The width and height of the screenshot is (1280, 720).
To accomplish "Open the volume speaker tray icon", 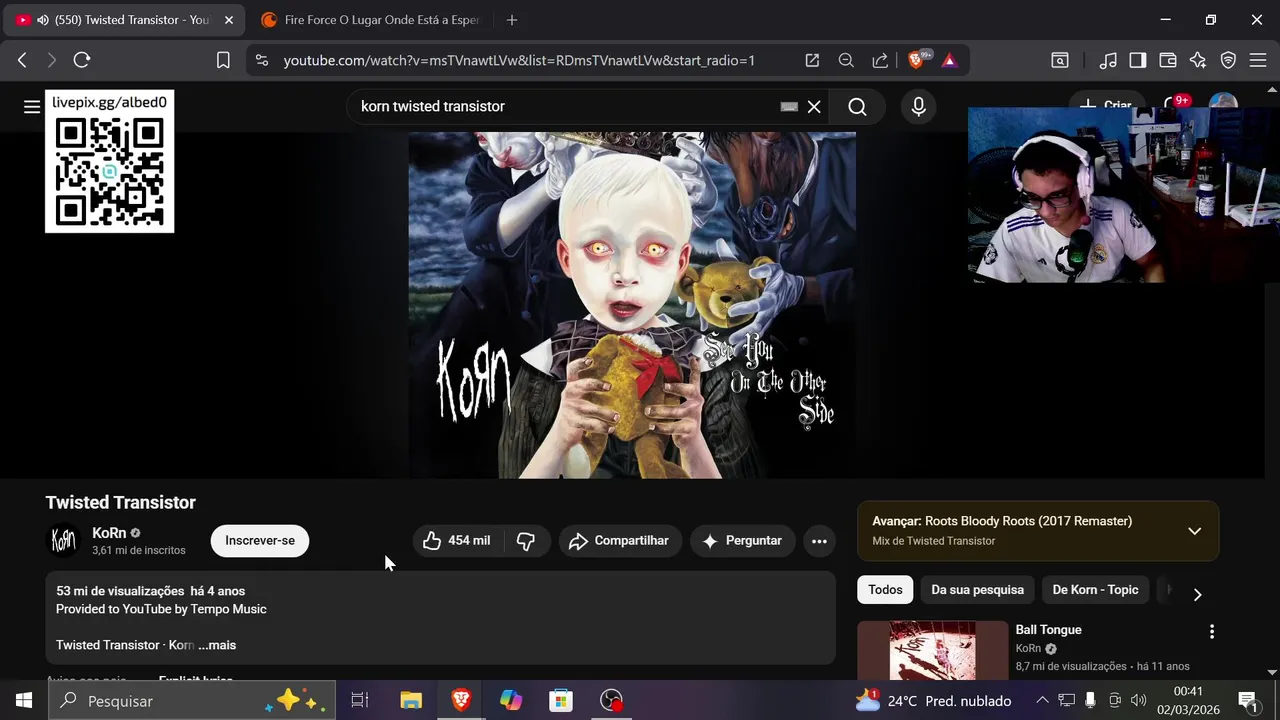I will pyautogui.click(x=1139, y=701).
